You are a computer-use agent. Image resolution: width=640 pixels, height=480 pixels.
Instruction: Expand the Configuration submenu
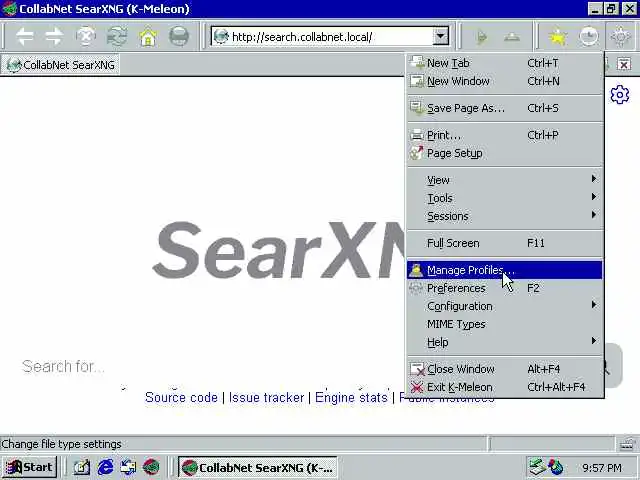(x=505, y=306)
